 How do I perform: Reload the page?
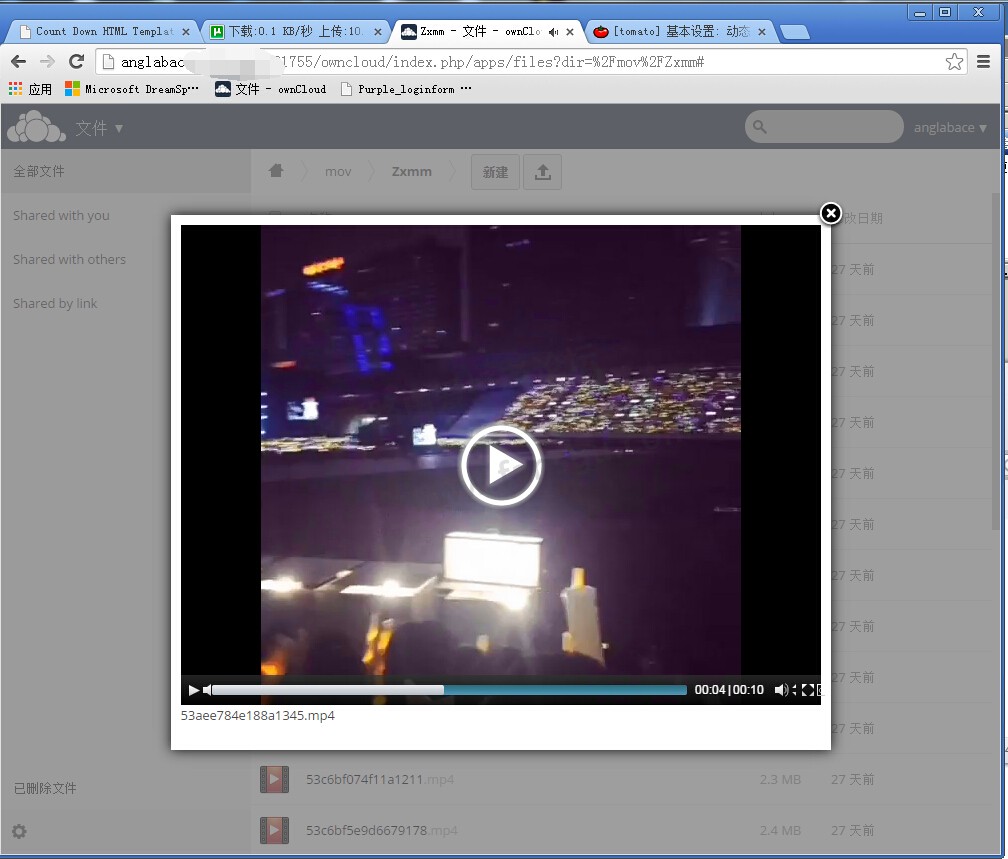pyautogui.click(x=76, y=61)
